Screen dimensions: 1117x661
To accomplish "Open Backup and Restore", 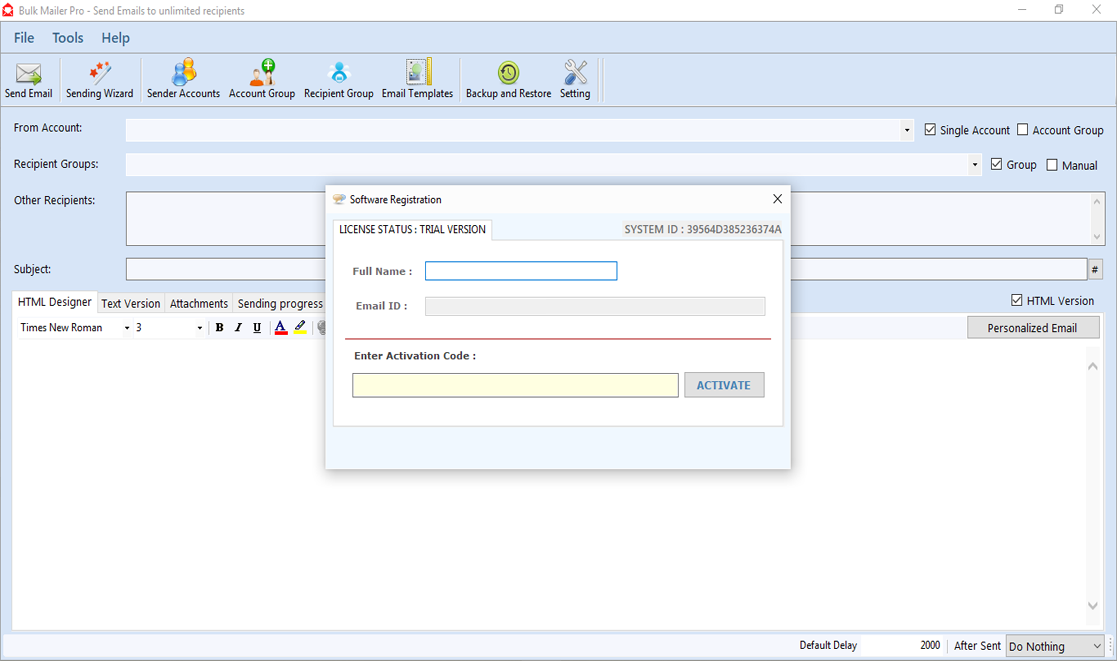I will (x=509, y=79).
